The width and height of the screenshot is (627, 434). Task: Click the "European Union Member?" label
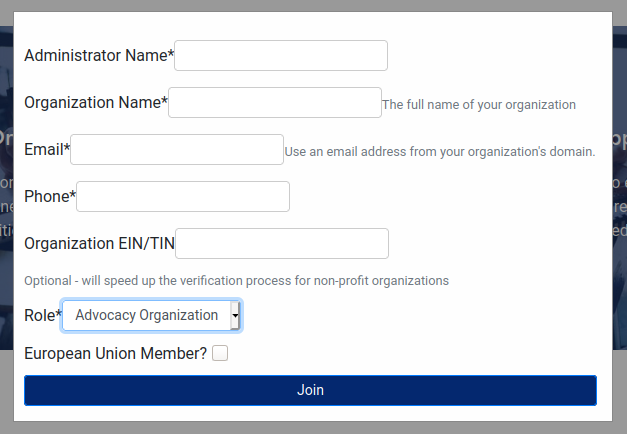pyautogui.click(x=115, y=353)
